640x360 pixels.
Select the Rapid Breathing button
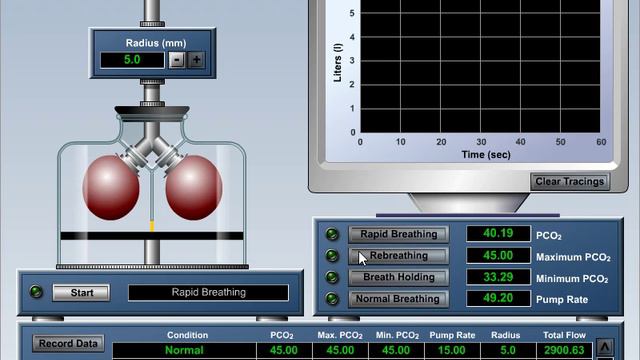pyautogui.click(x=398, y=234)
